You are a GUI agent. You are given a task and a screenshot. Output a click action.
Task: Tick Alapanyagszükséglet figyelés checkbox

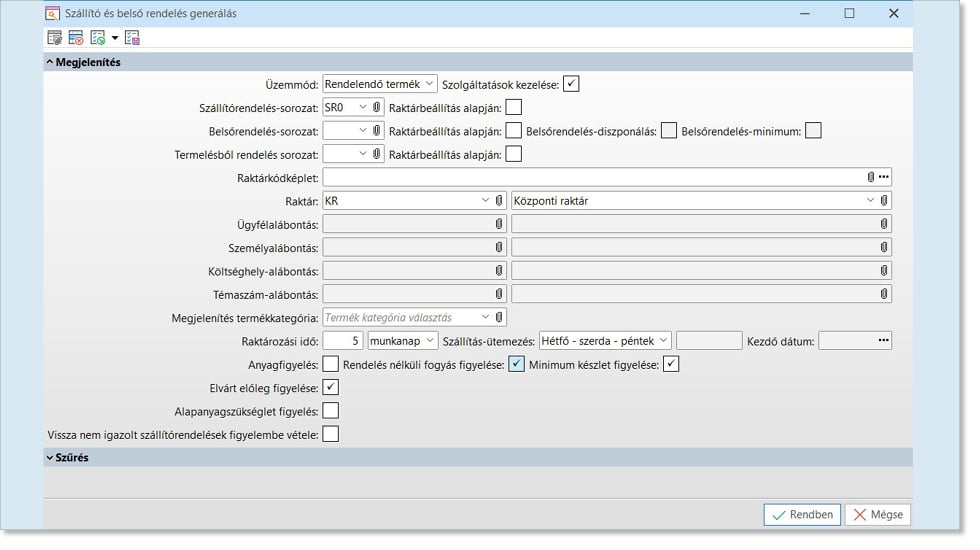coord(331,411)
